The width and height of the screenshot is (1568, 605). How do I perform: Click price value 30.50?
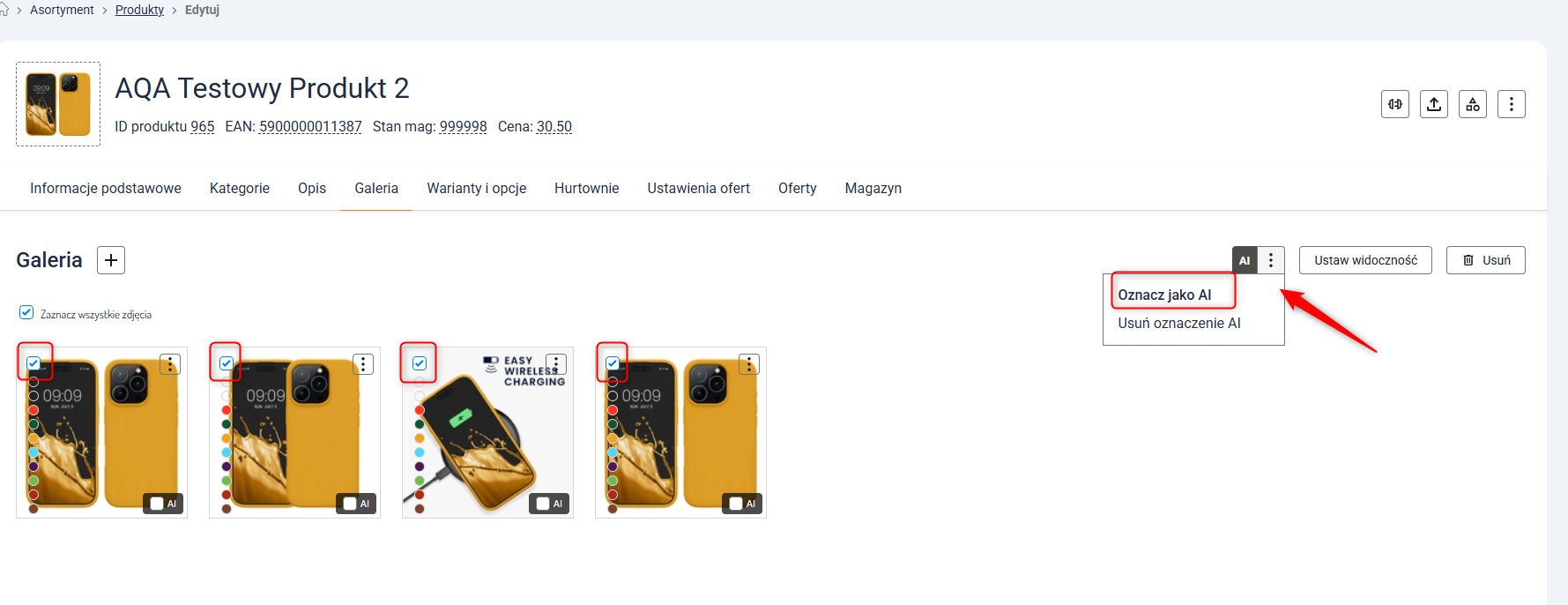(x=554, y=126)
